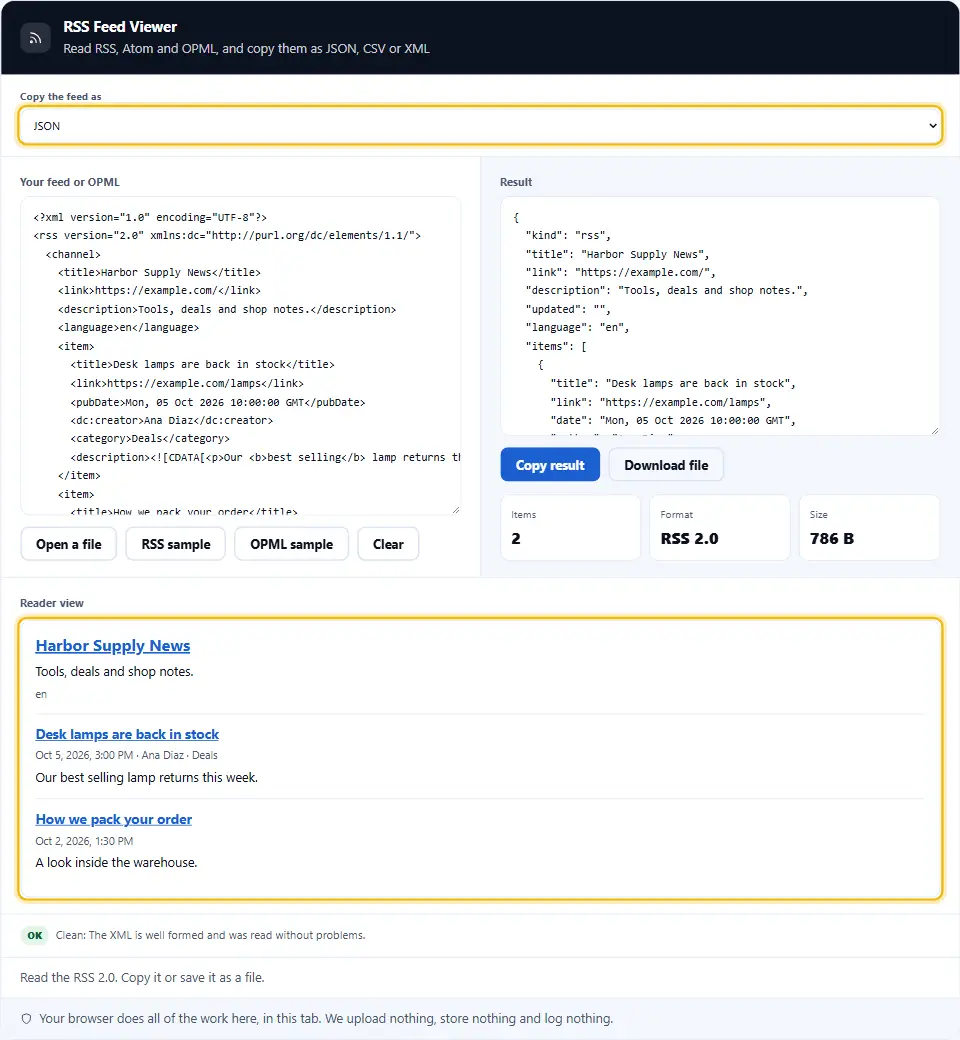Click inside the feed or OPML text area

[241, 356]
